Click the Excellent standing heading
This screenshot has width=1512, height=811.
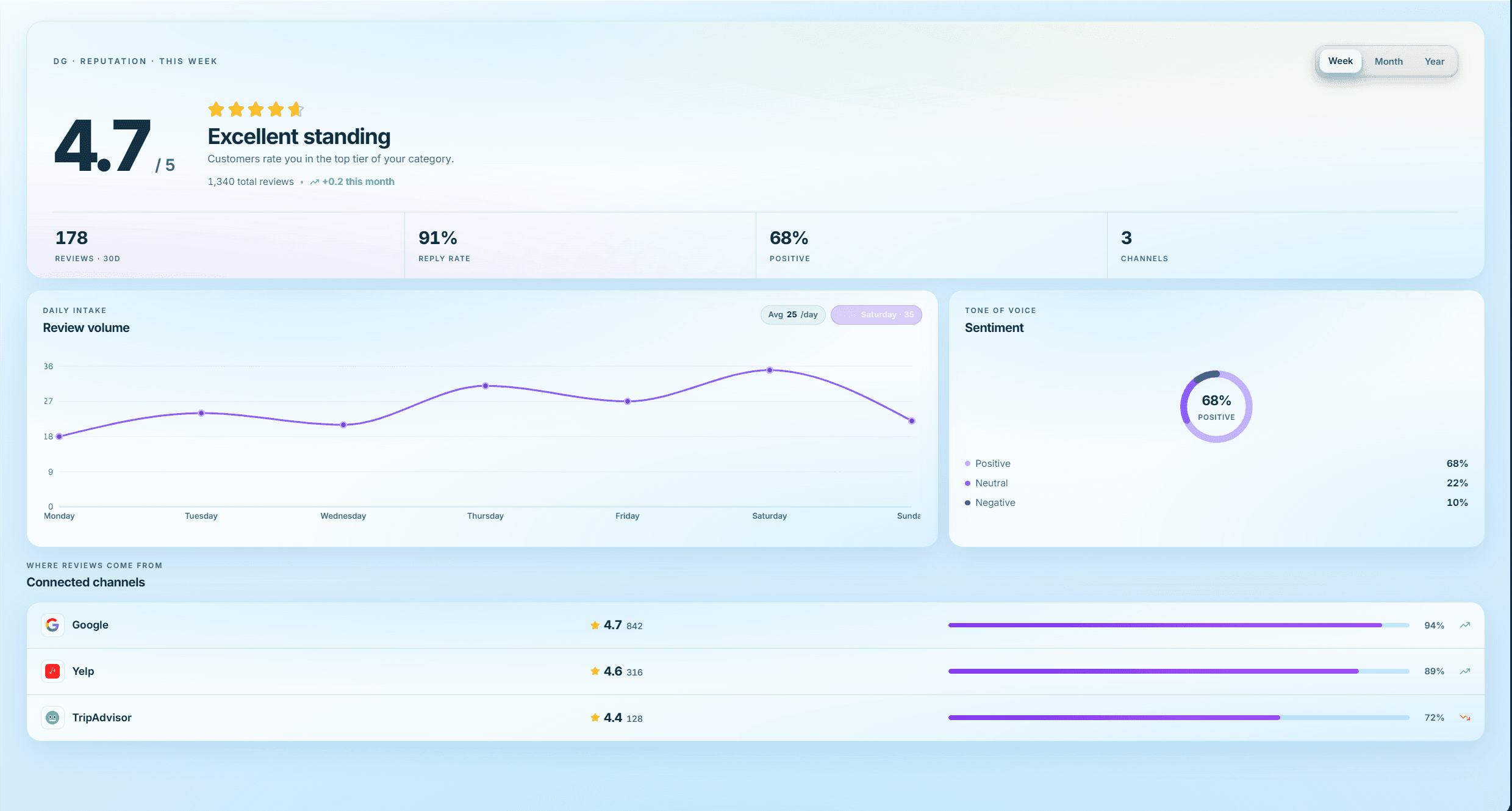(x=299, y=137)
